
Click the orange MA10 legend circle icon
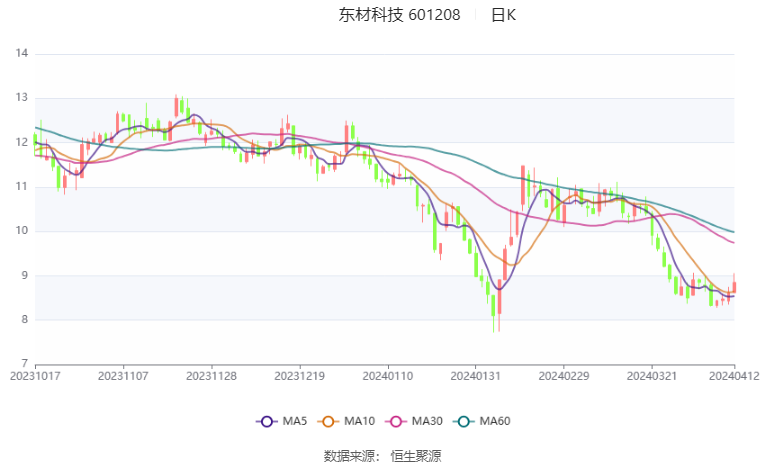[x=328, y=422]
